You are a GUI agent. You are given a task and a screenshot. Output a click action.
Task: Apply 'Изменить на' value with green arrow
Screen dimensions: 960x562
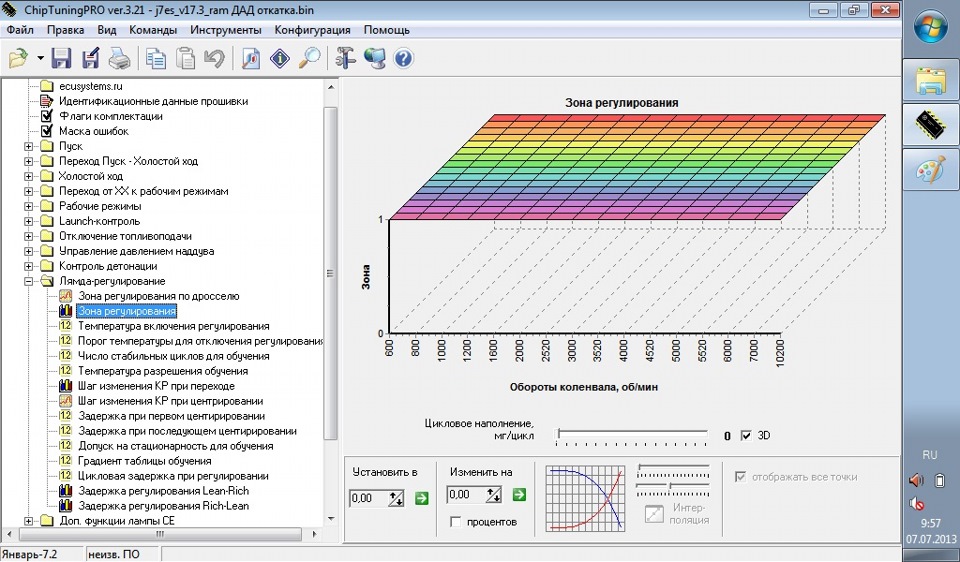519,494
